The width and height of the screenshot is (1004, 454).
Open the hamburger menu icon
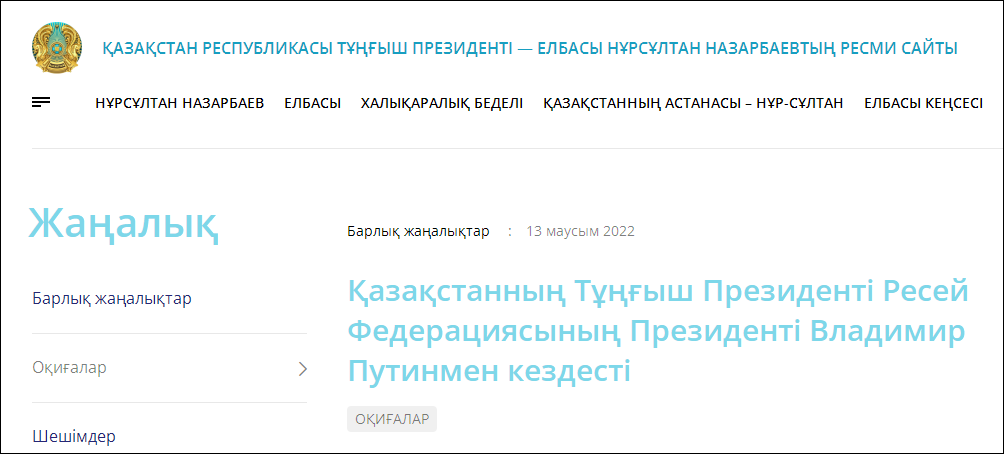click(41, 102)
